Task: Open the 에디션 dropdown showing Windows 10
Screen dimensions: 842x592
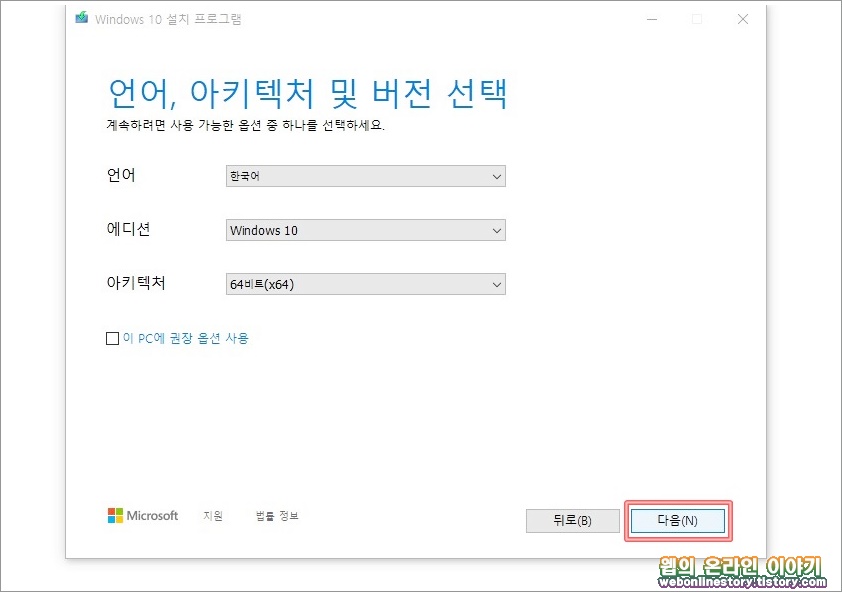Action: click(365, 230)
